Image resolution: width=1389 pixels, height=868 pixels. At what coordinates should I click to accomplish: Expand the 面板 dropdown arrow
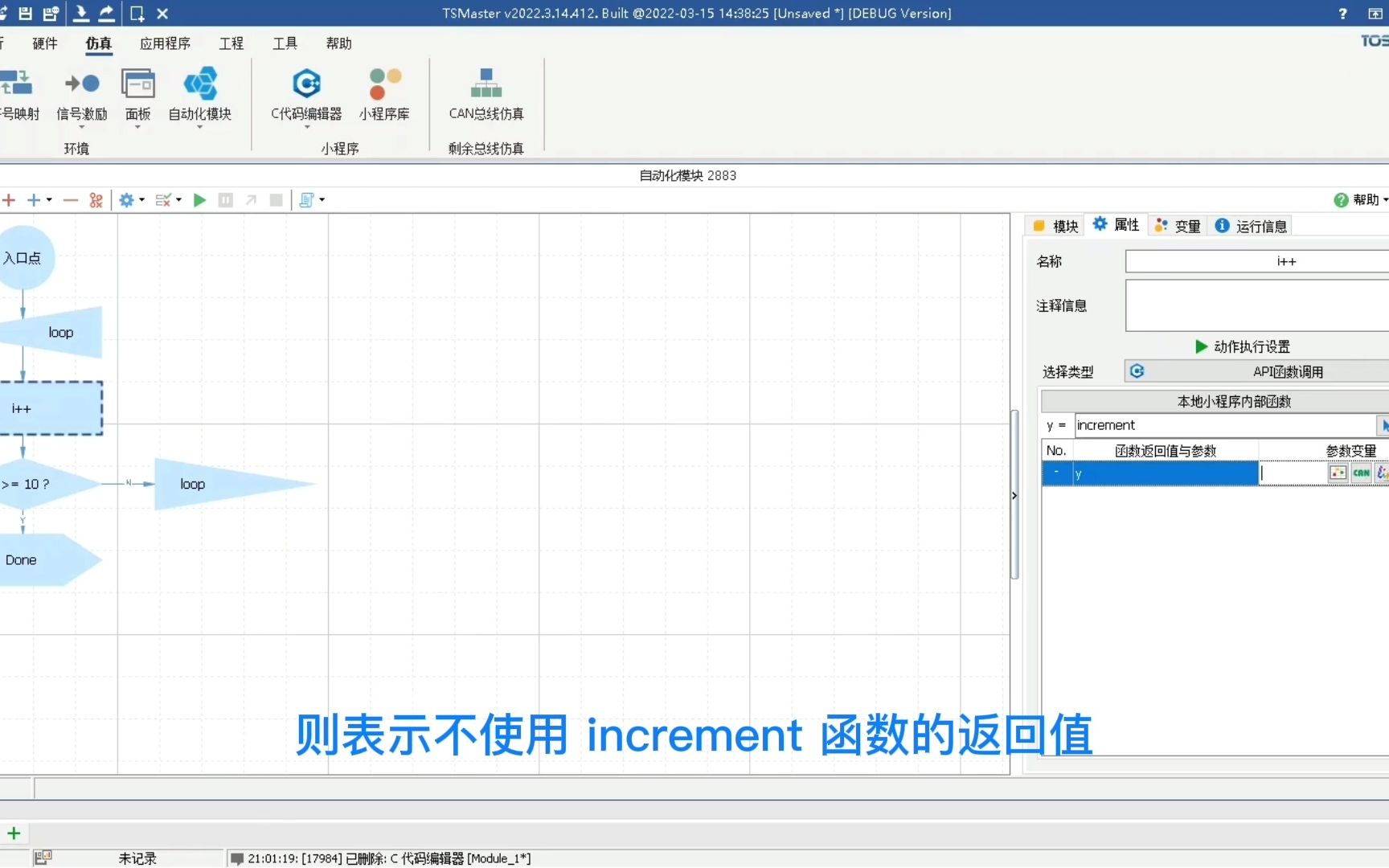click(x=138, y=127)
